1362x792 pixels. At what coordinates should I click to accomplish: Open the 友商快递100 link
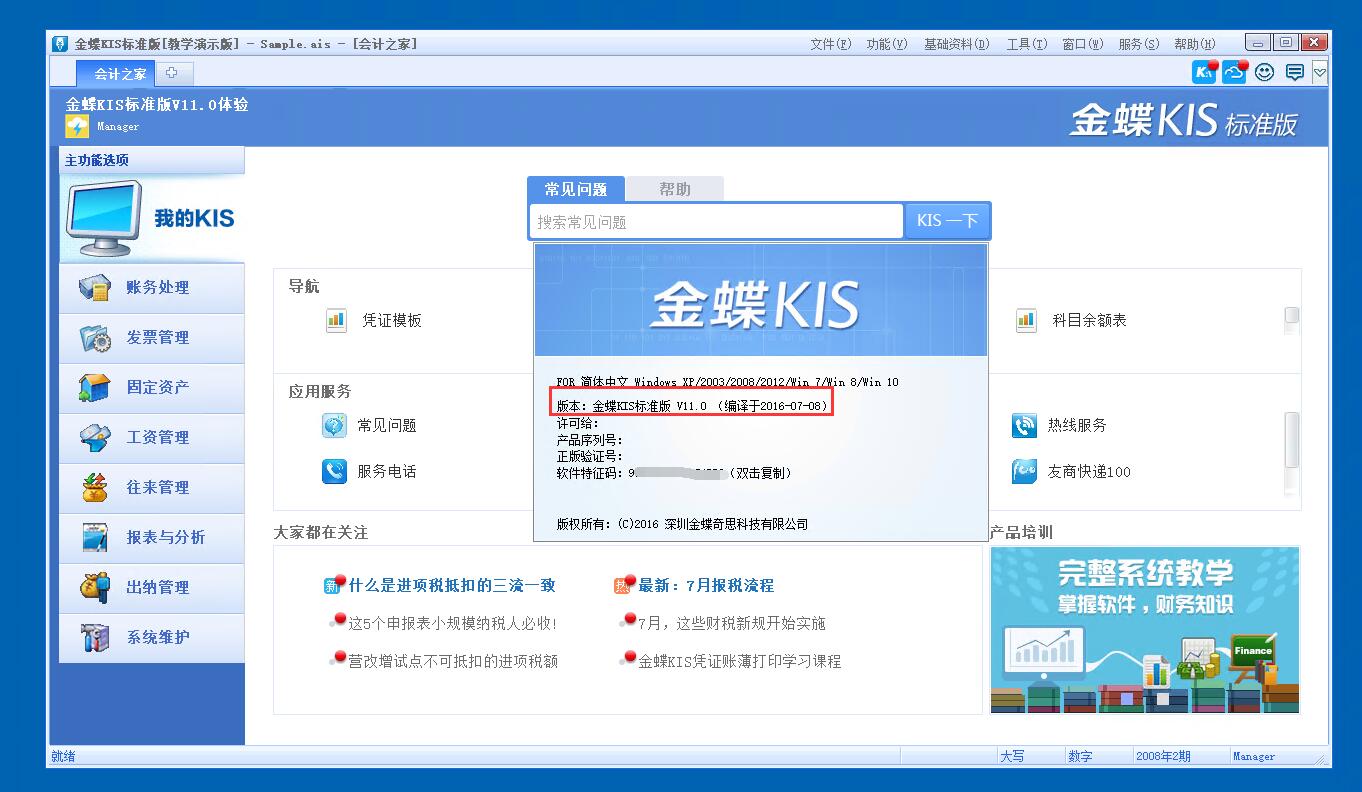(1089, 472)
